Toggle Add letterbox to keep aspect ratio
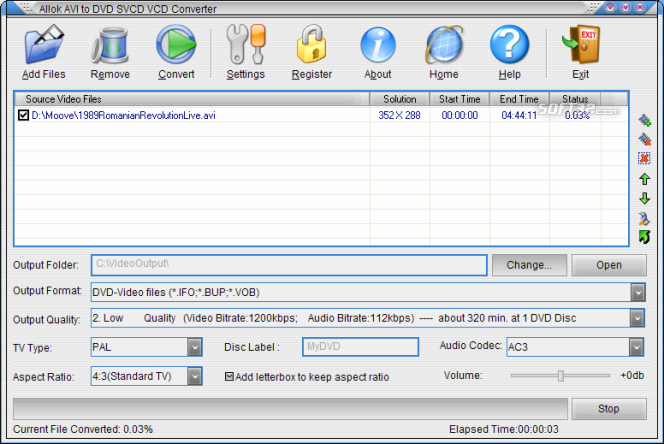664x444 pixels. point(229,376)
